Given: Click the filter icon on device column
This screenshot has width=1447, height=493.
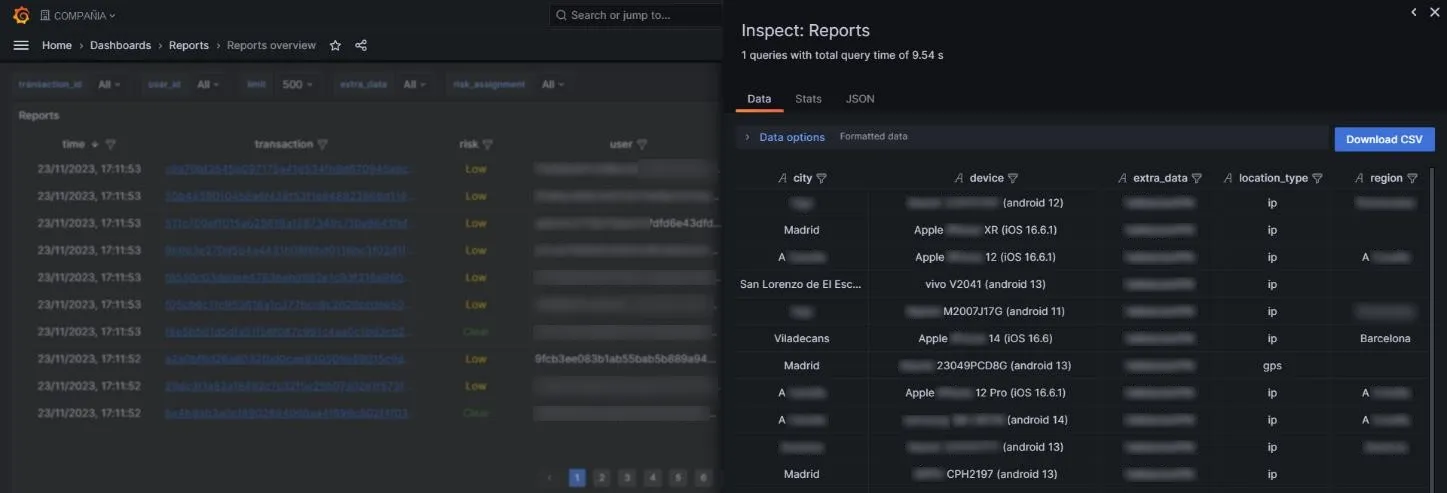Looking at the screenshot, I should click(1013, 178).
